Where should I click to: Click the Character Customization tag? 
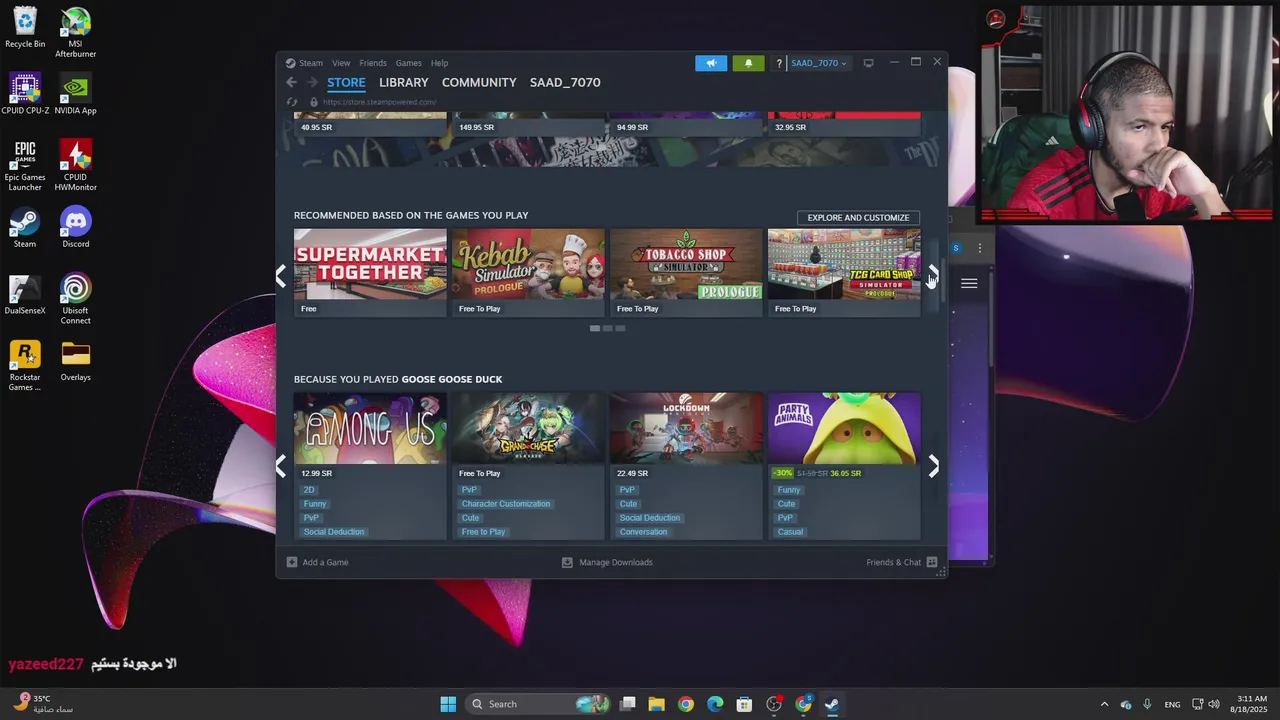click(505, 504)
